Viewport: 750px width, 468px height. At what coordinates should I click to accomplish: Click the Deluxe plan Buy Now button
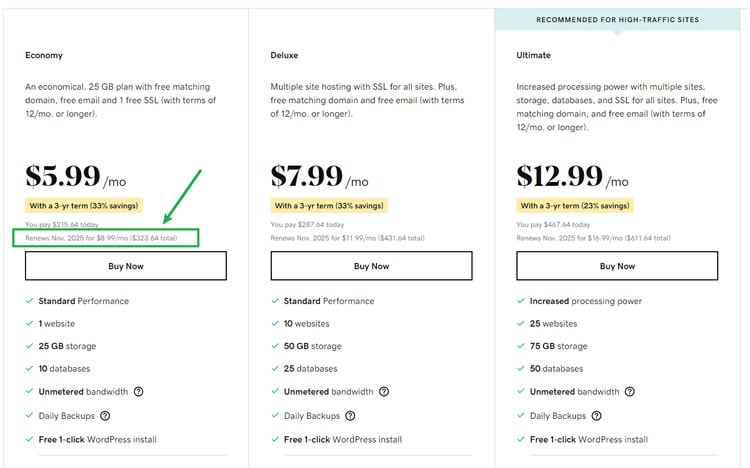coord(371,266)
